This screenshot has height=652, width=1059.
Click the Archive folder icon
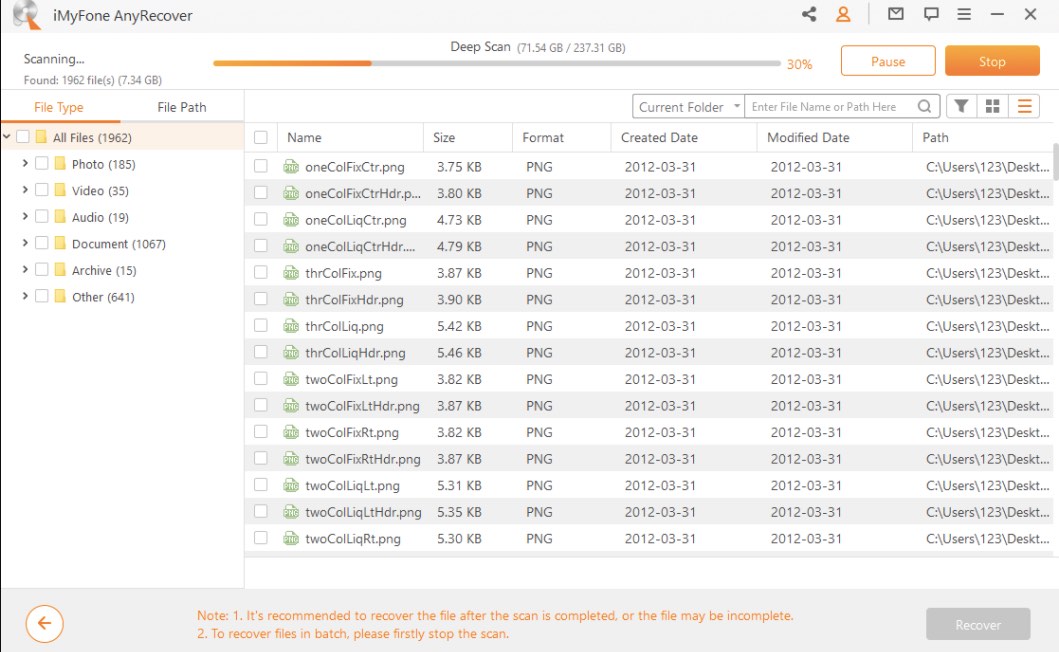[60, 270]
